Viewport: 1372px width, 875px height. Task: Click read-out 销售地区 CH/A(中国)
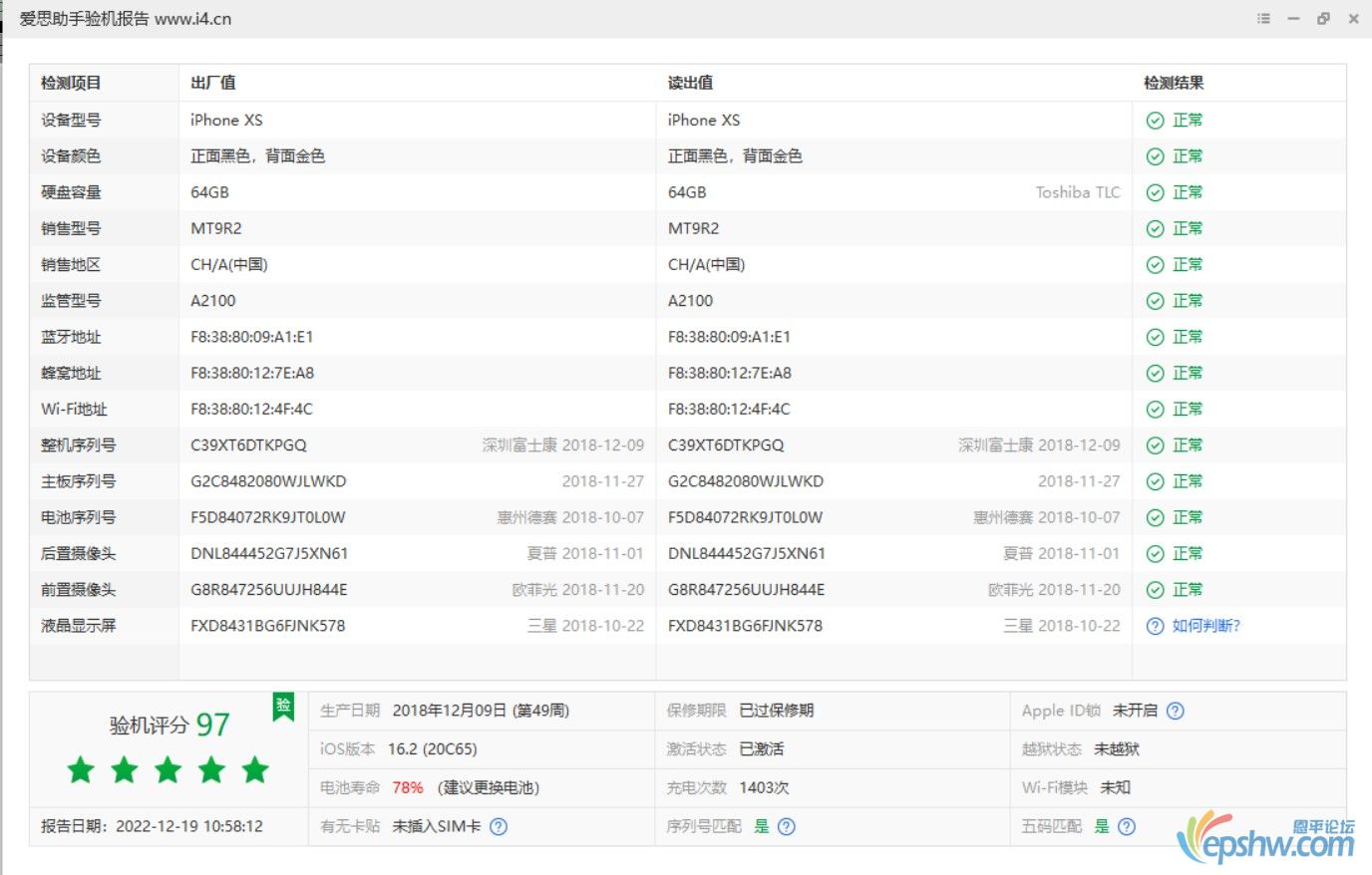click(707, 265)
